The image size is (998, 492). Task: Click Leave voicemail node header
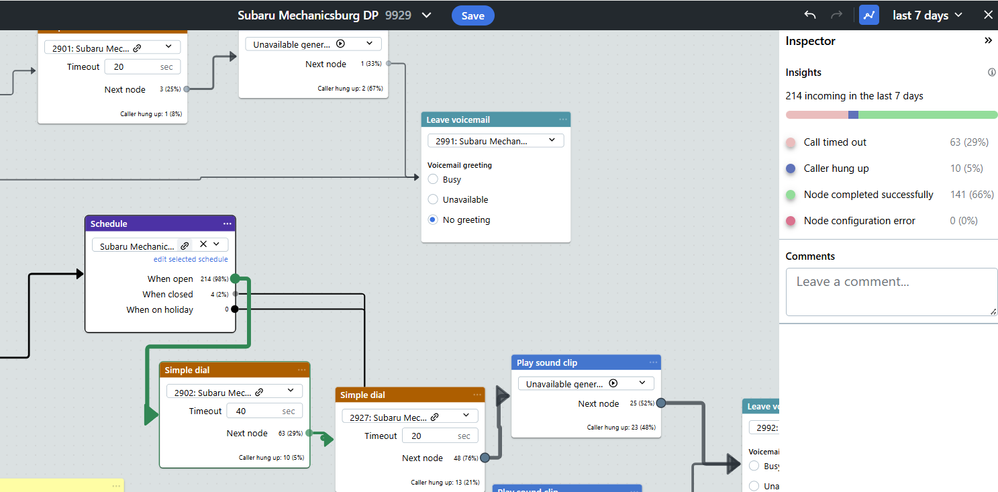click(496, 120)
